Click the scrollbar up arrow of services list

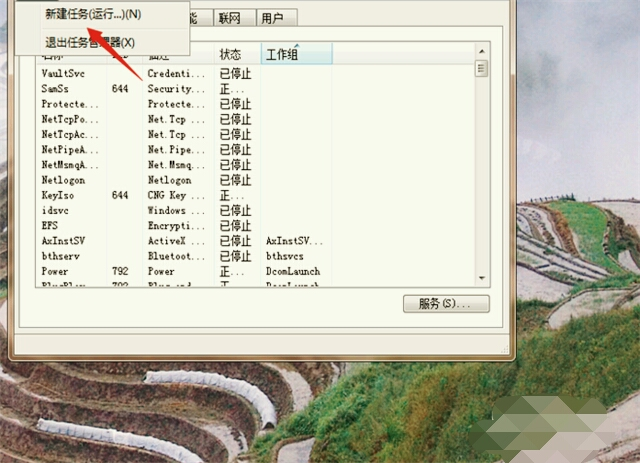click(482, 51)
